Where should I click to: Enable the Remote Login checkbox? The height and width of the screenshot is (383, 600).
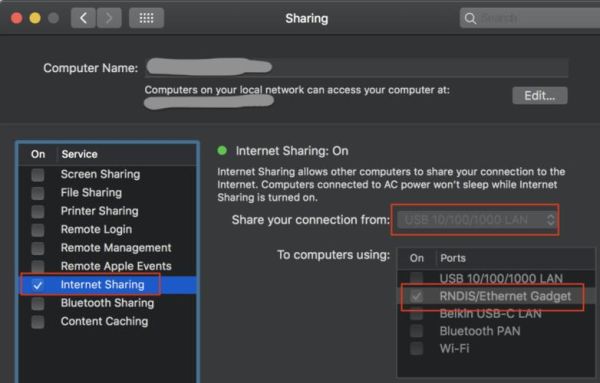[x=38, y=230]
